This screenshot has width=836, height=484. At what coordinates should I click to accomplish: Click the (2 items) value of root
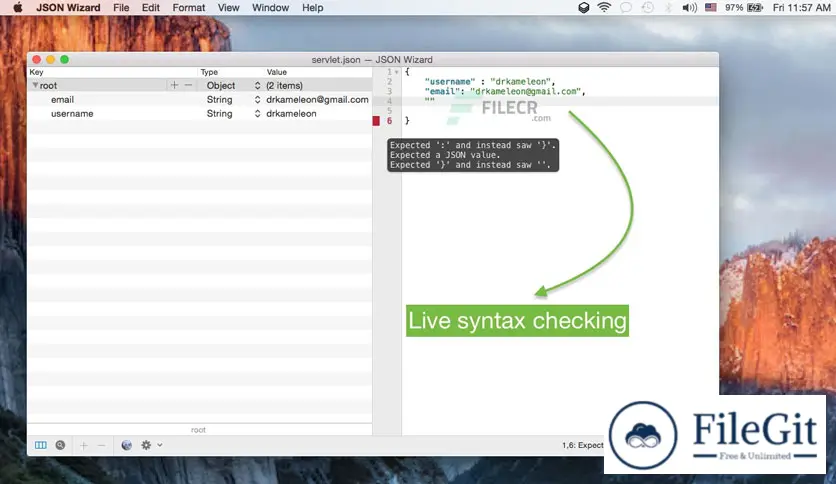pos(284,85)
